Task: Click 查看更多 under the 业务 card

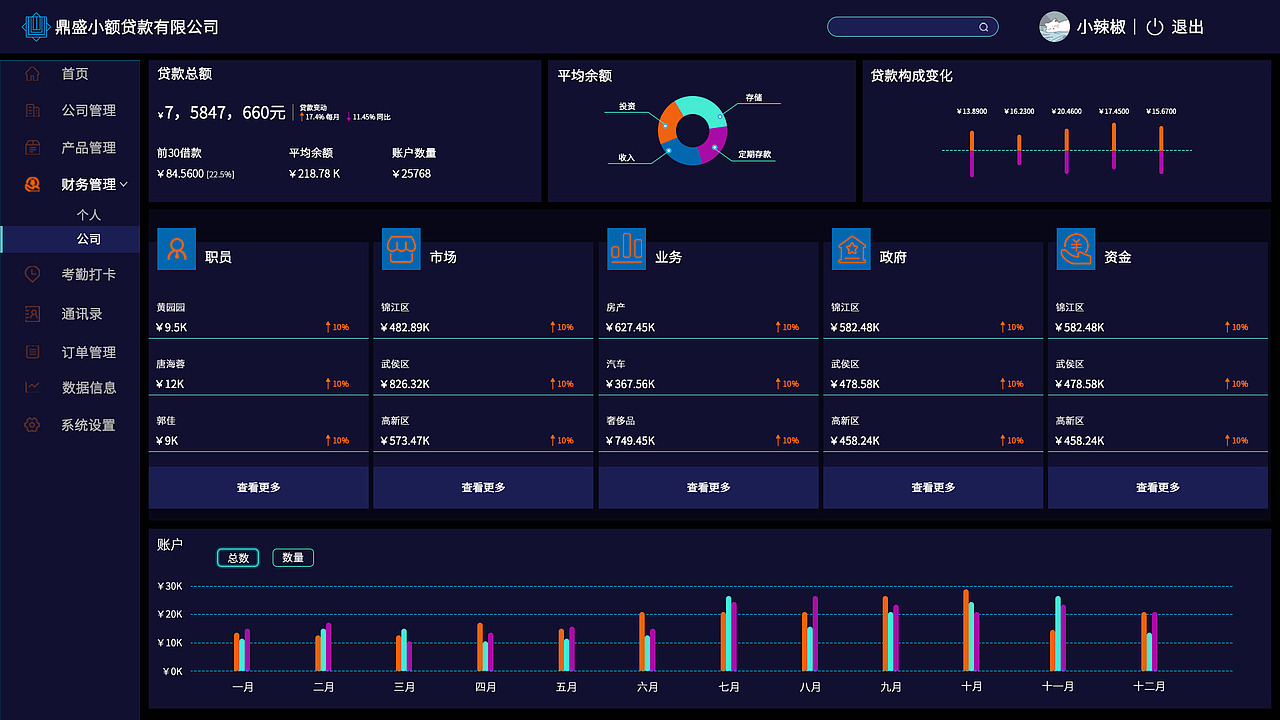Action: pos(708,487)
